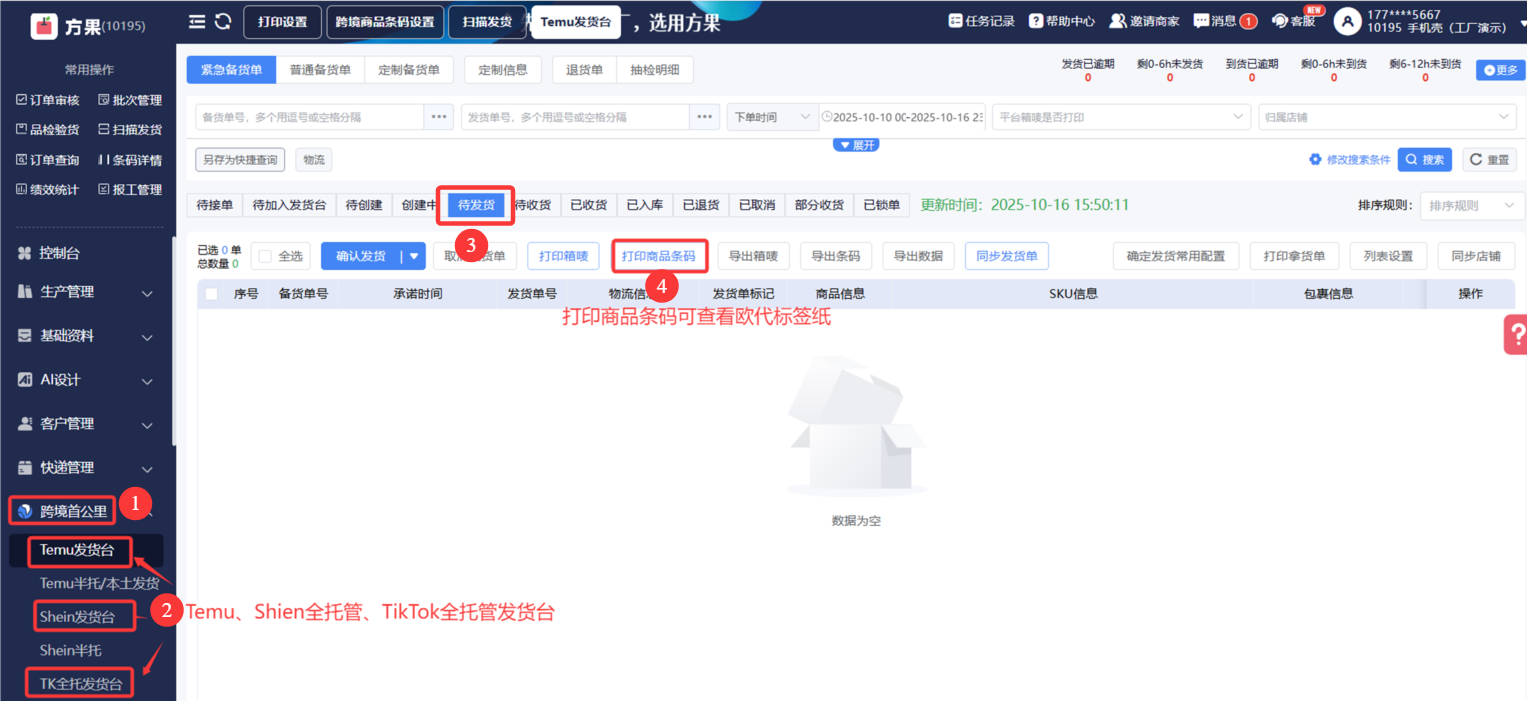Open 批次管理 shortcut
The height and width of the screenshot is (701, 1527).
pyautogui.click(x=130, y=100)
